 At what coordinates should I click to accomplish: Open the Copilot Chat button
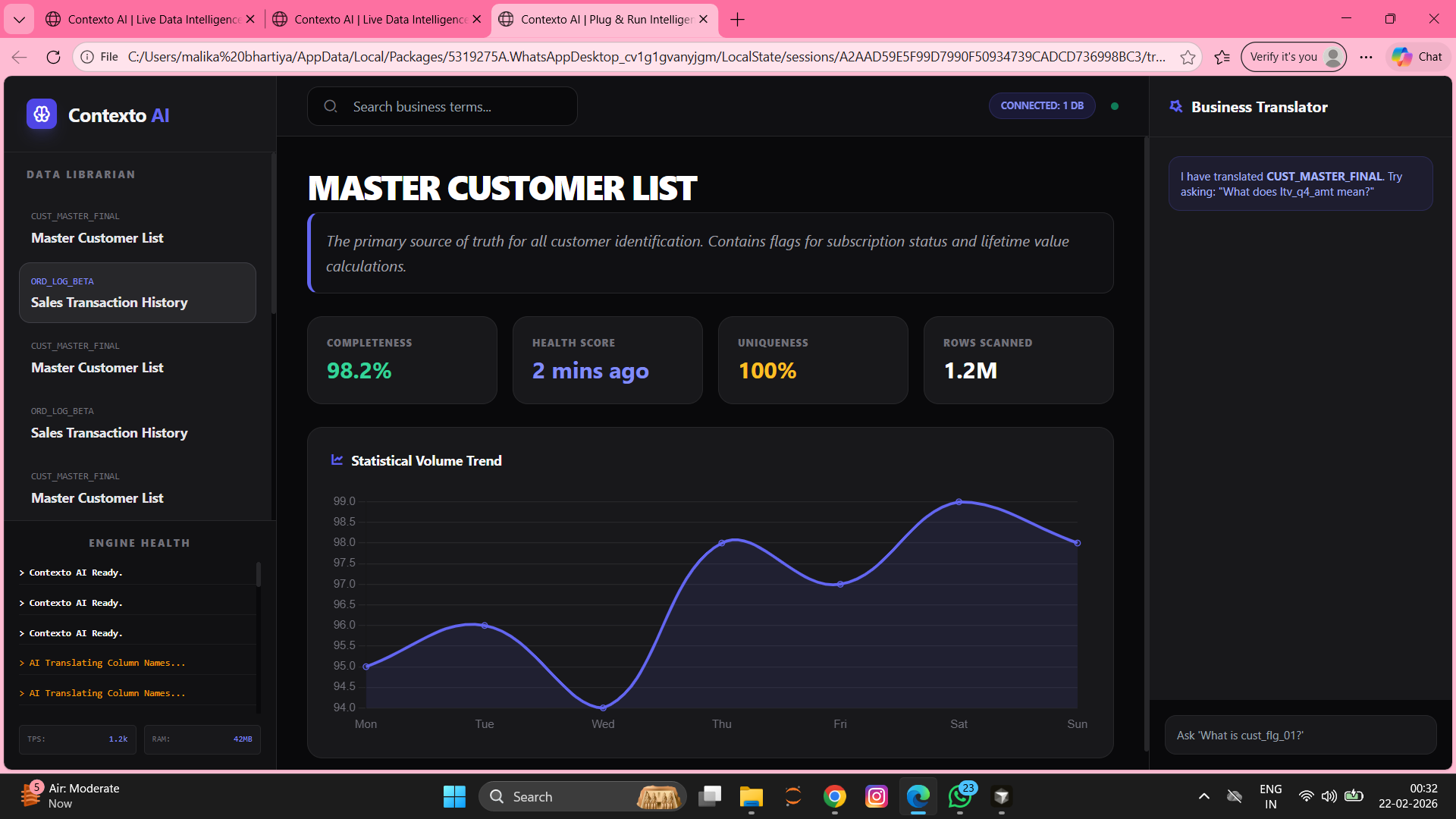1418,57
